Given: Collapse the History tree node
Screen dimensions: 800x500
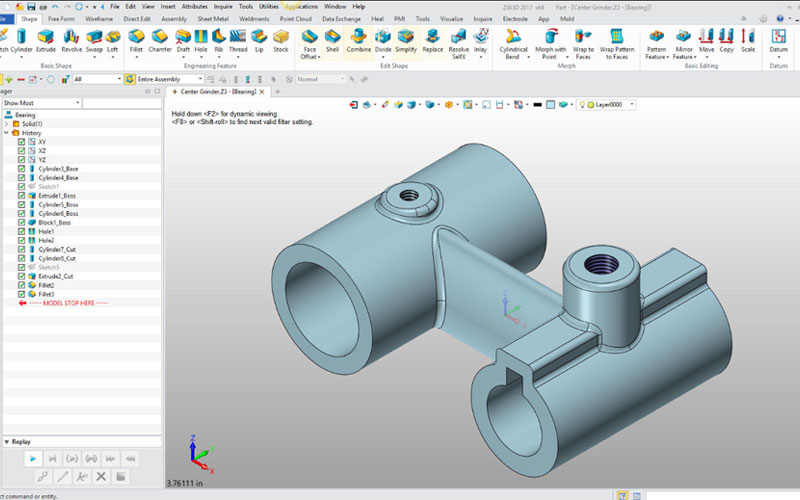Looking at the screenshot, I should click(x=7, y=133).
